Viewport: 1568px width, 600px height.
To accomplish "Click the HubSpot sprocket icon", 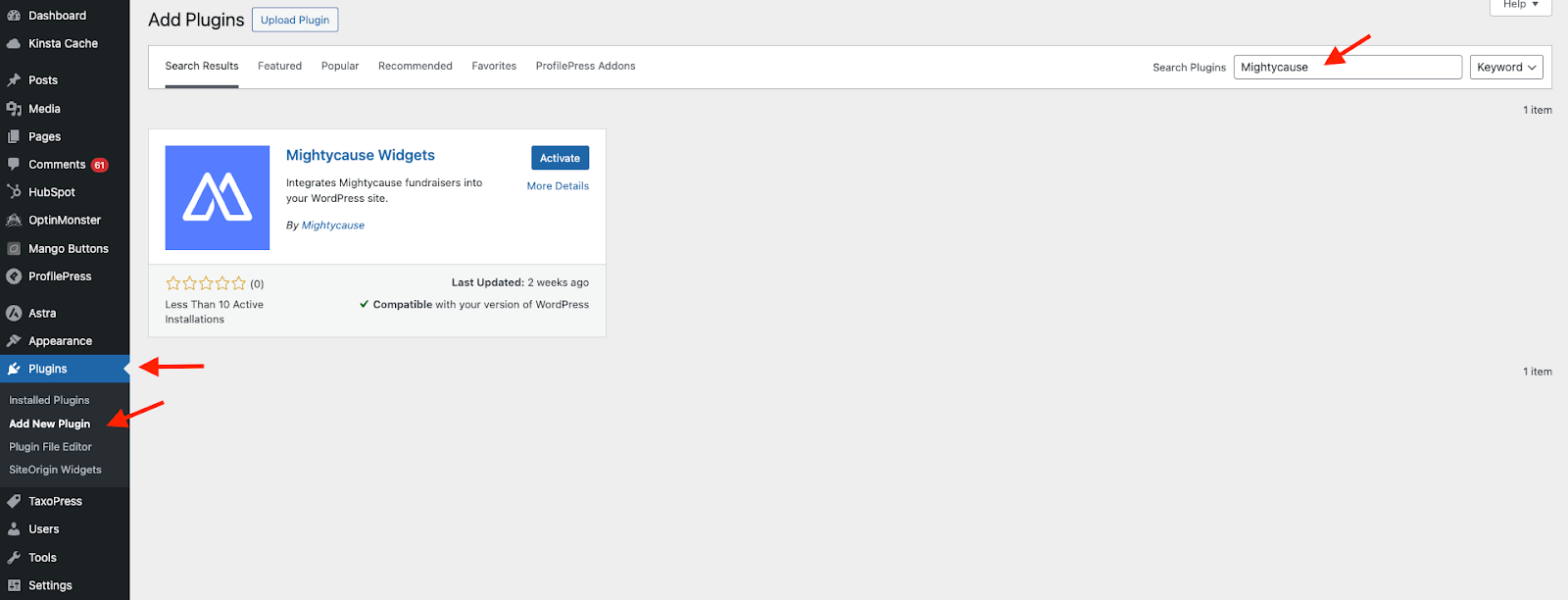I will [14, 192].
